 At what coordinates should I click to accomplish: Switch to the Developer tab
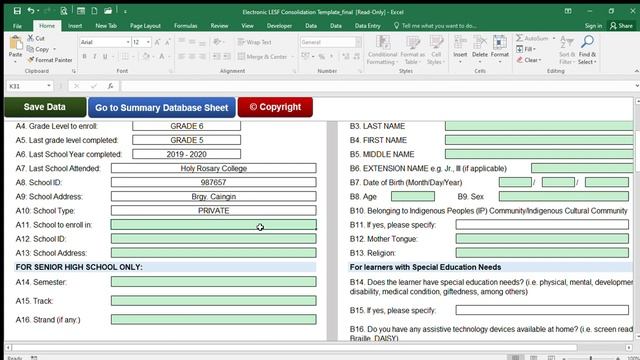pos(279,26)
